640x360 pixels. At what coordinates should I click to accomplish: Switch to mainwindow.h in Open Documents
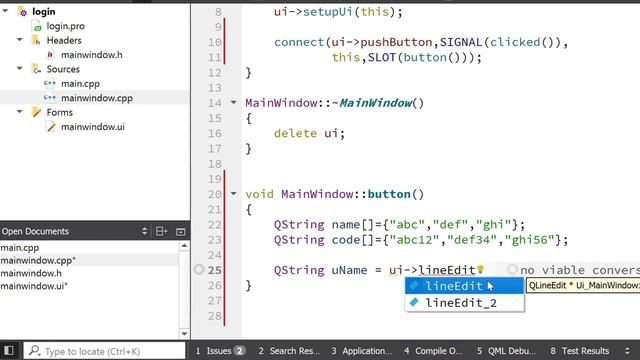[31, 273]
